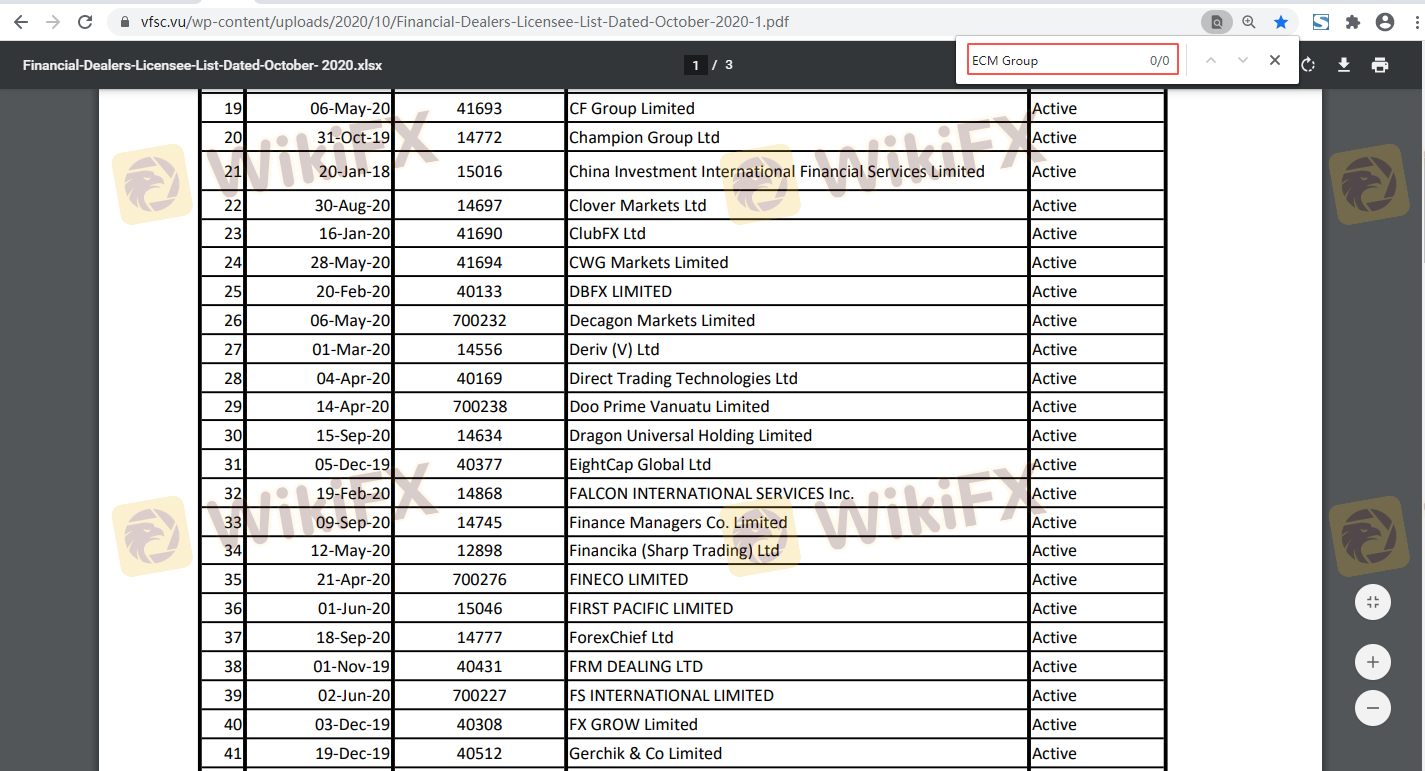The image size is (1425, 771).
Task: View site security info via lock icon
Action: 124,21
